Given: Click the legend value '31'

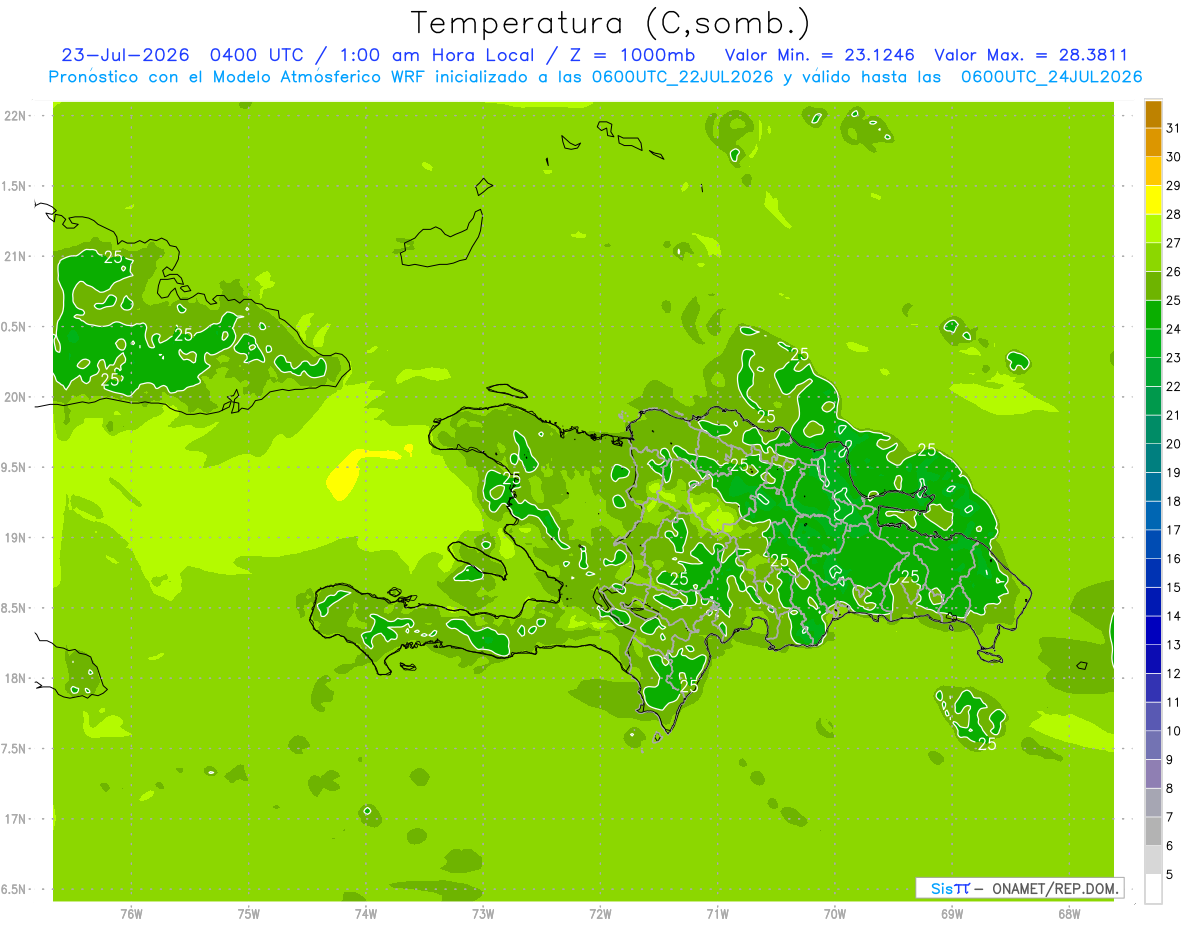Looking at the screenshot, I should pos(1174,128).
